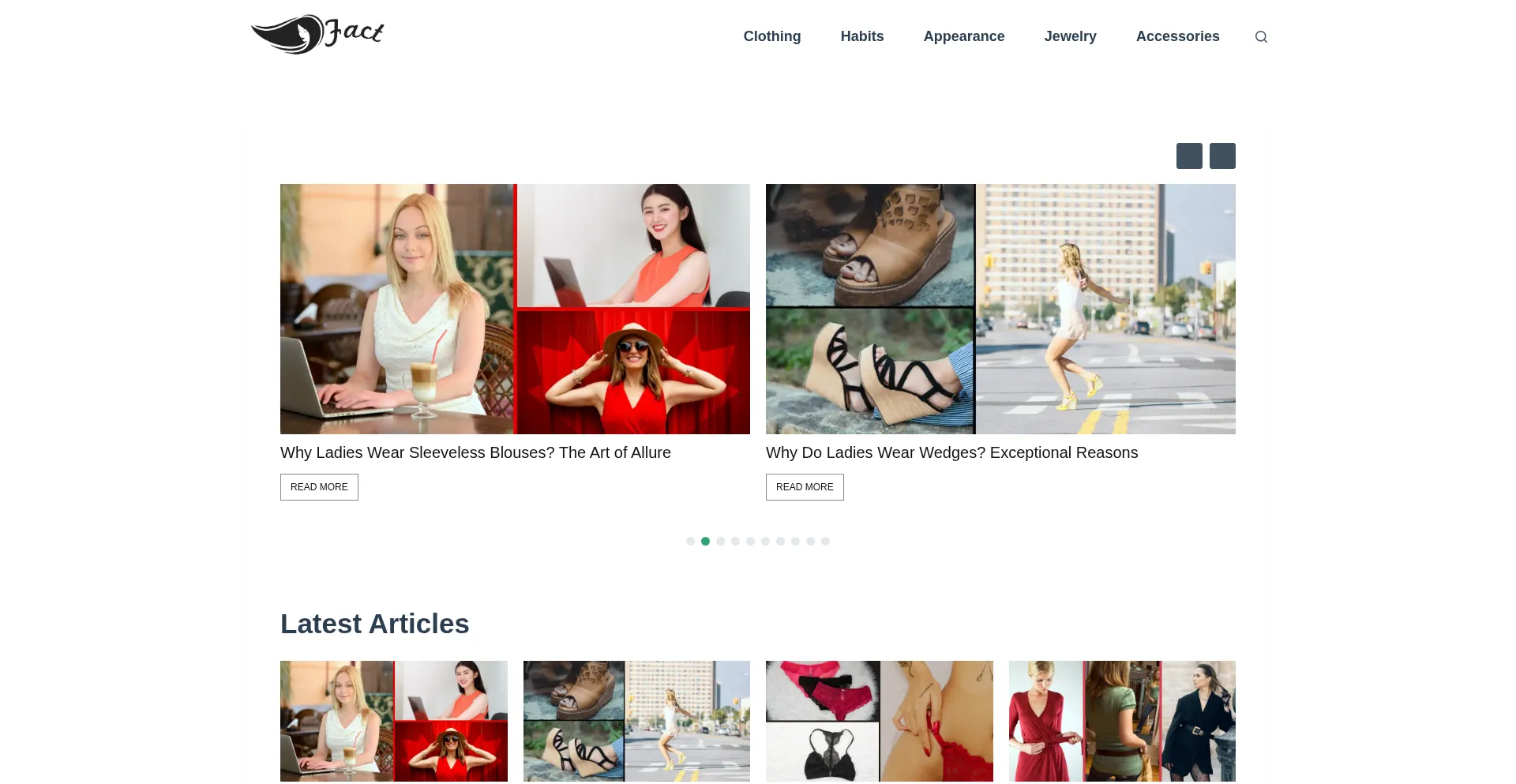The height and width of the screenshot is (784, 1516).
Task: Open 'Why Do Ladies Wear Wedges' title link
Action: 951,452
